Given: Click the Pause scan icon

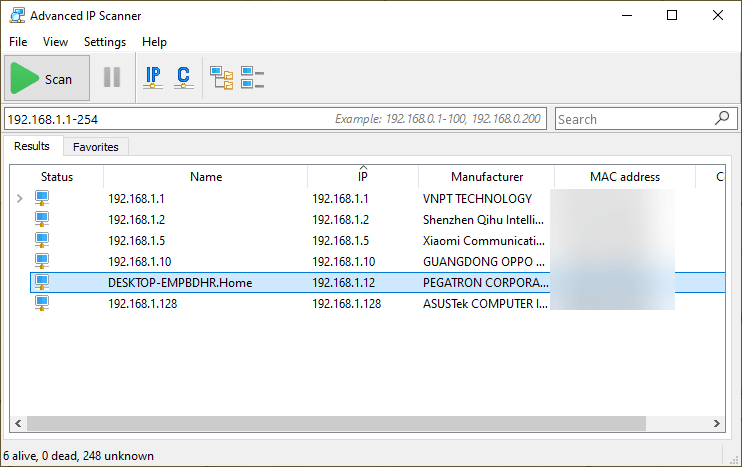Looking at the screenshot, I should pos(112,78).
